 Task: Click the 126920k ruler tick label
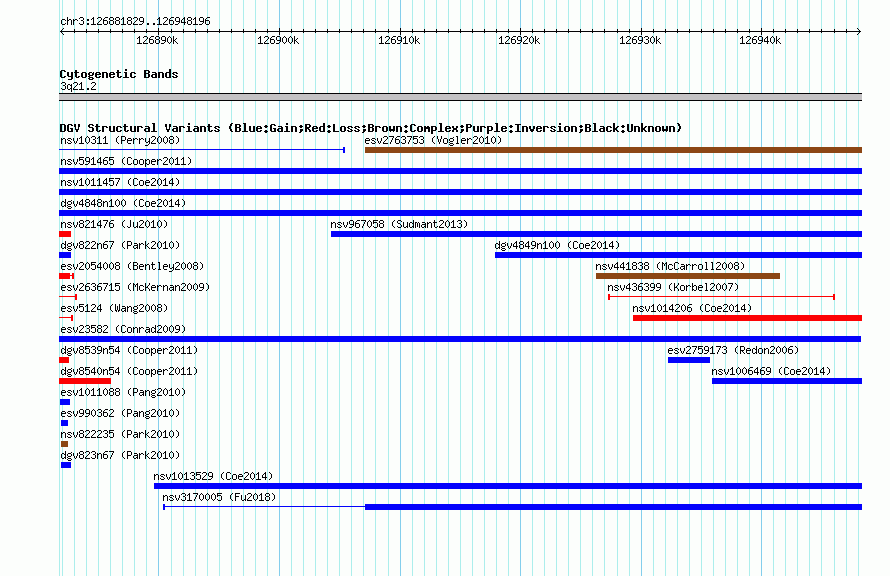pyautogui.click(x=519, y=40)
